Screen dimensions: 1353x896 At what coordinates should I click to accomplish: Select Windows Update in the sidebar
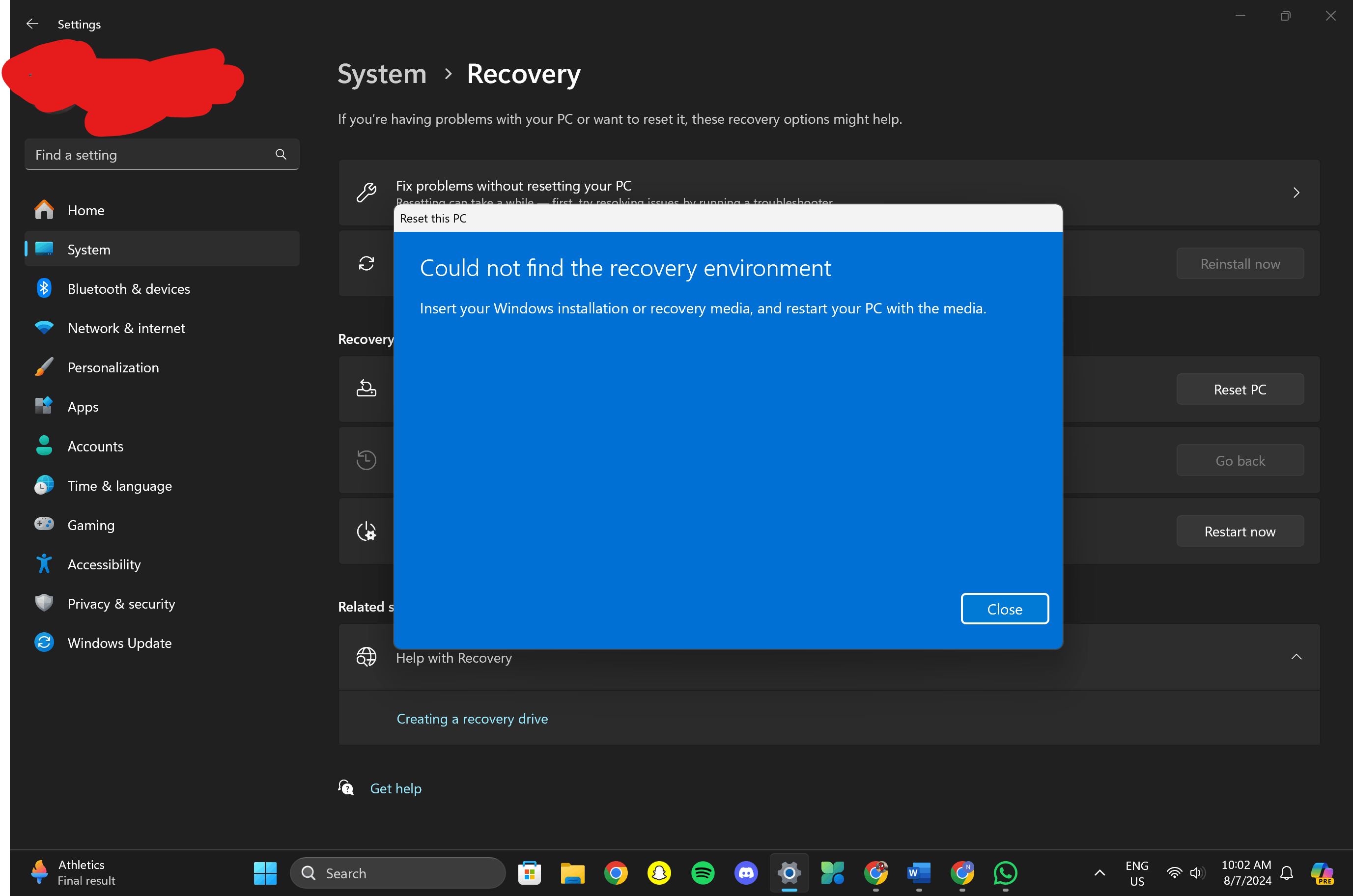tap(119, 643)
